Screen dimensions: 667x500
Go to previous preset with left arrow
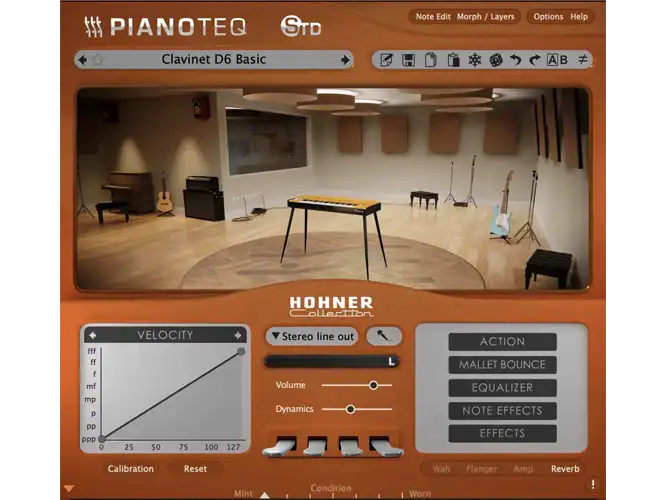(83, 60)
